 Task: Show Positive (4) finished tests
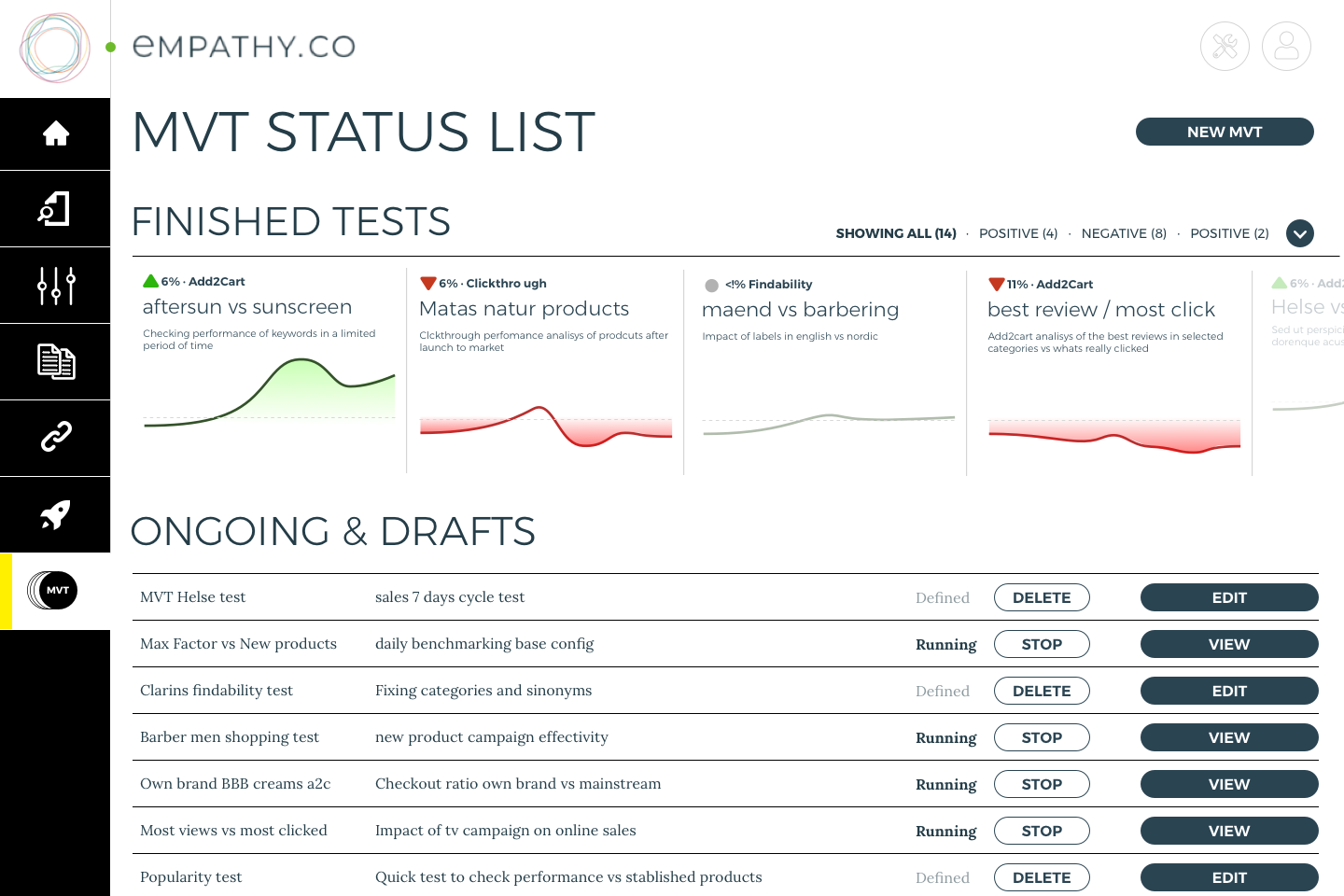(1017, 233)
